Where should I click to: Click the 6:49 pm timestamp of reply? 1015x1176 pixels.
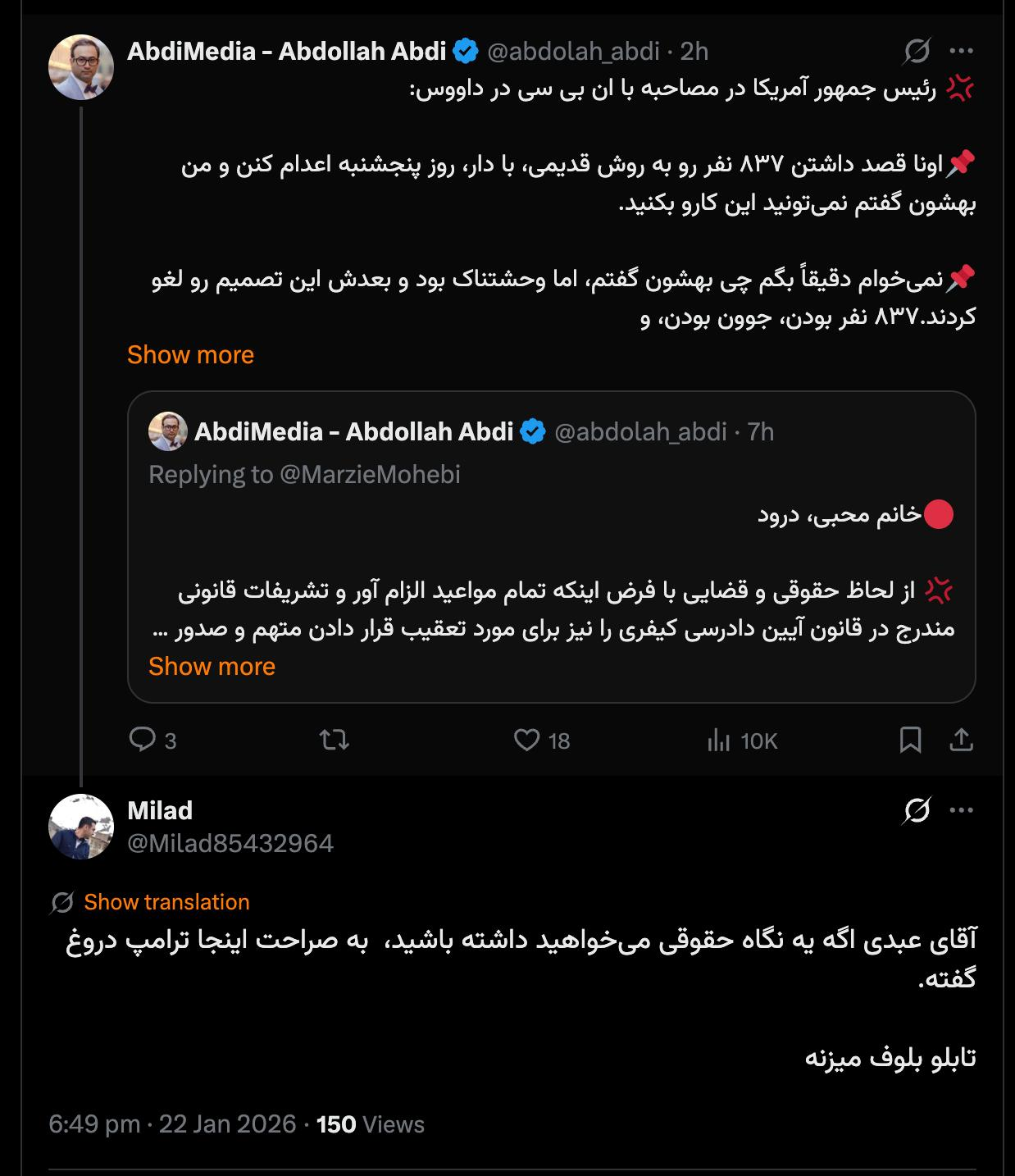[x=94, y=1124]
